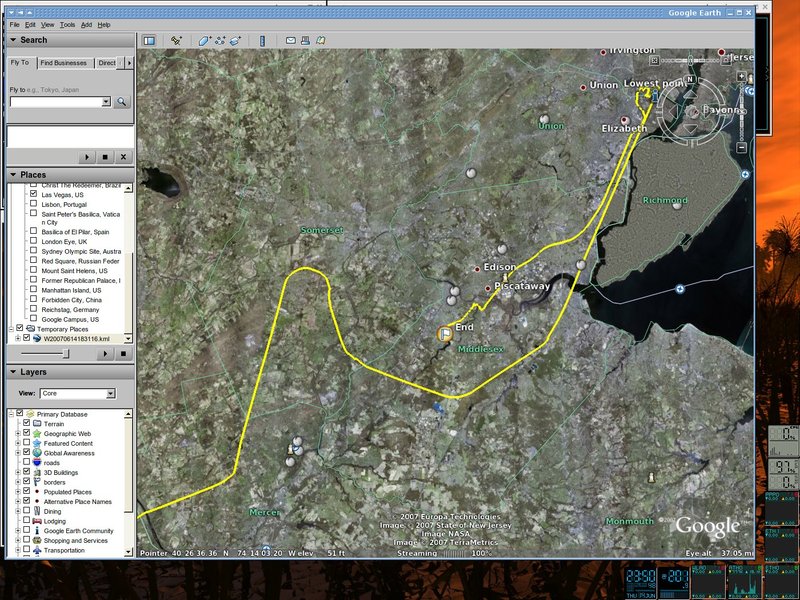This screenshot has width=800, height=600.
Task: Click the stop button under search results
Action: 105,157
